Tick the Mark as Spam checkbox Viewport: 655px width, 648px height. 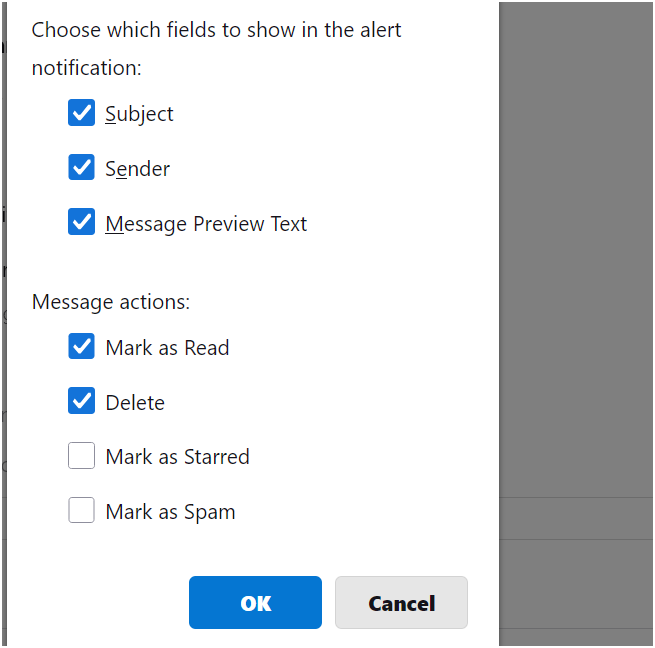coord(82,511)
